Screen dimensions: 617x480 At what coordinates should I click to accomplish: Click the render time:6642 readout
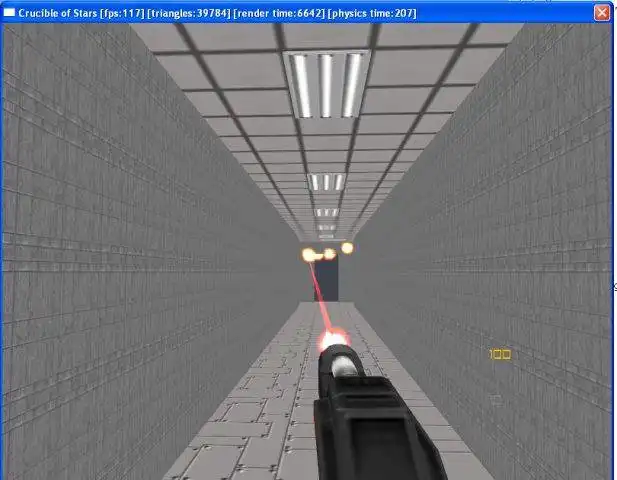[x=279, y=13]
